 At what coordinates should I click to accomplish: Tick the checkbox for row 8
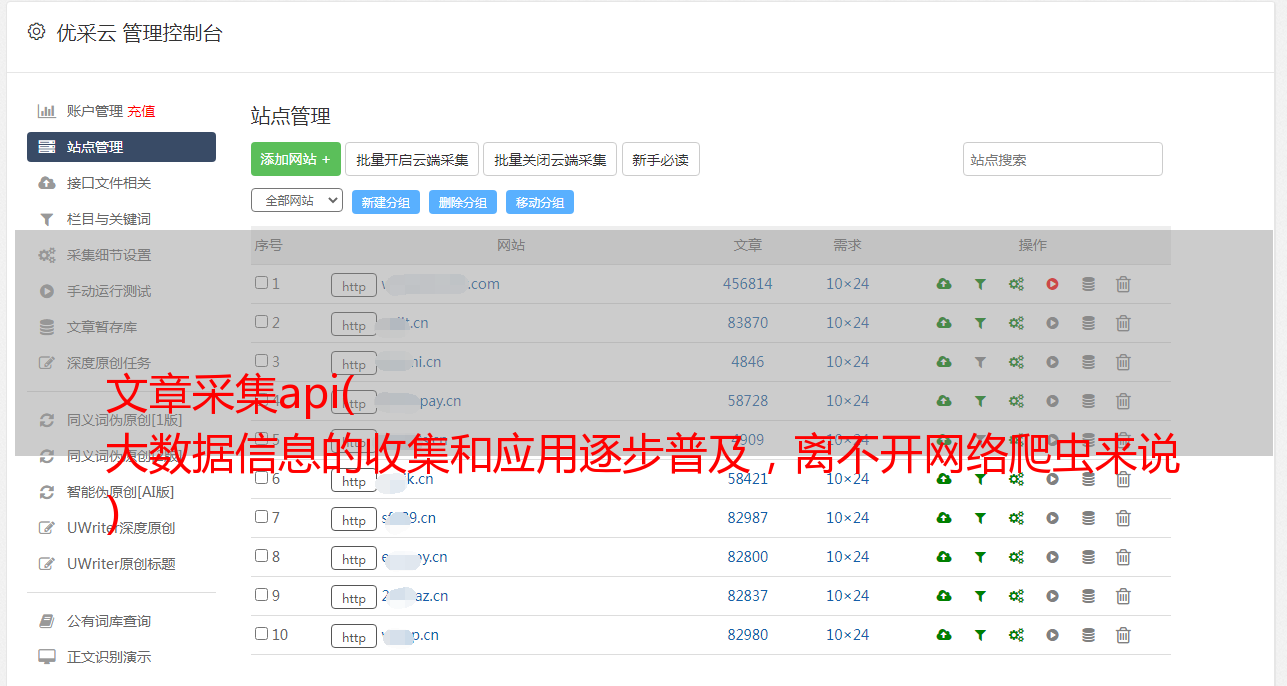(x=261, y=556)
